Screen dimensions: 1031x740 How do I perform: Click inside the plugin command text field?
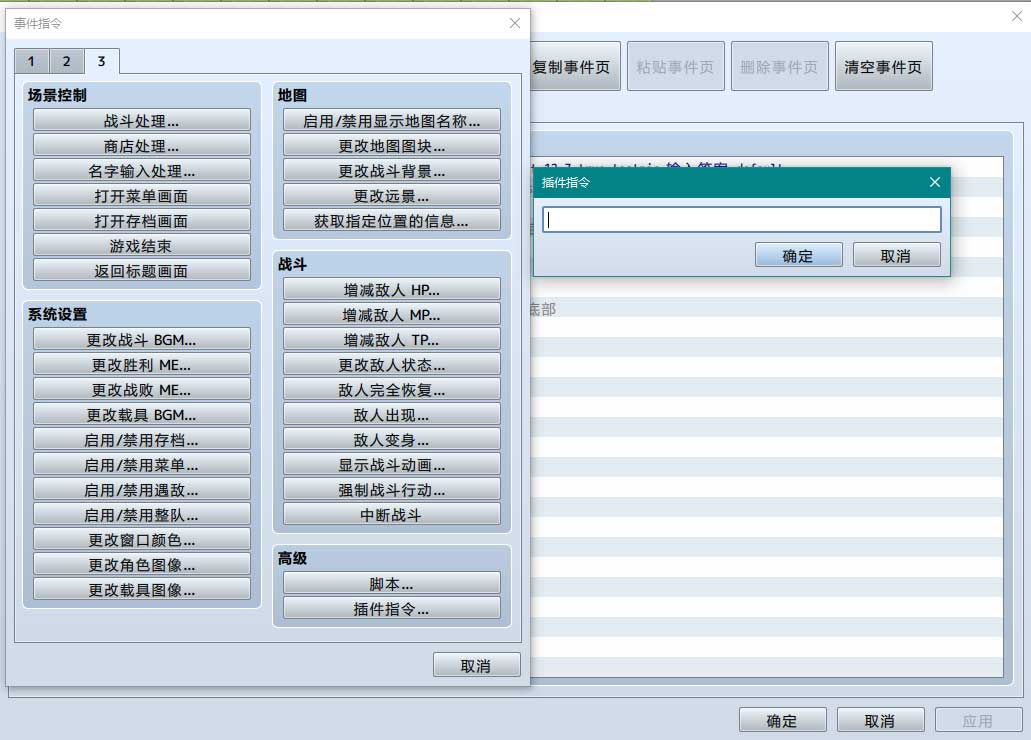point(741,220)
